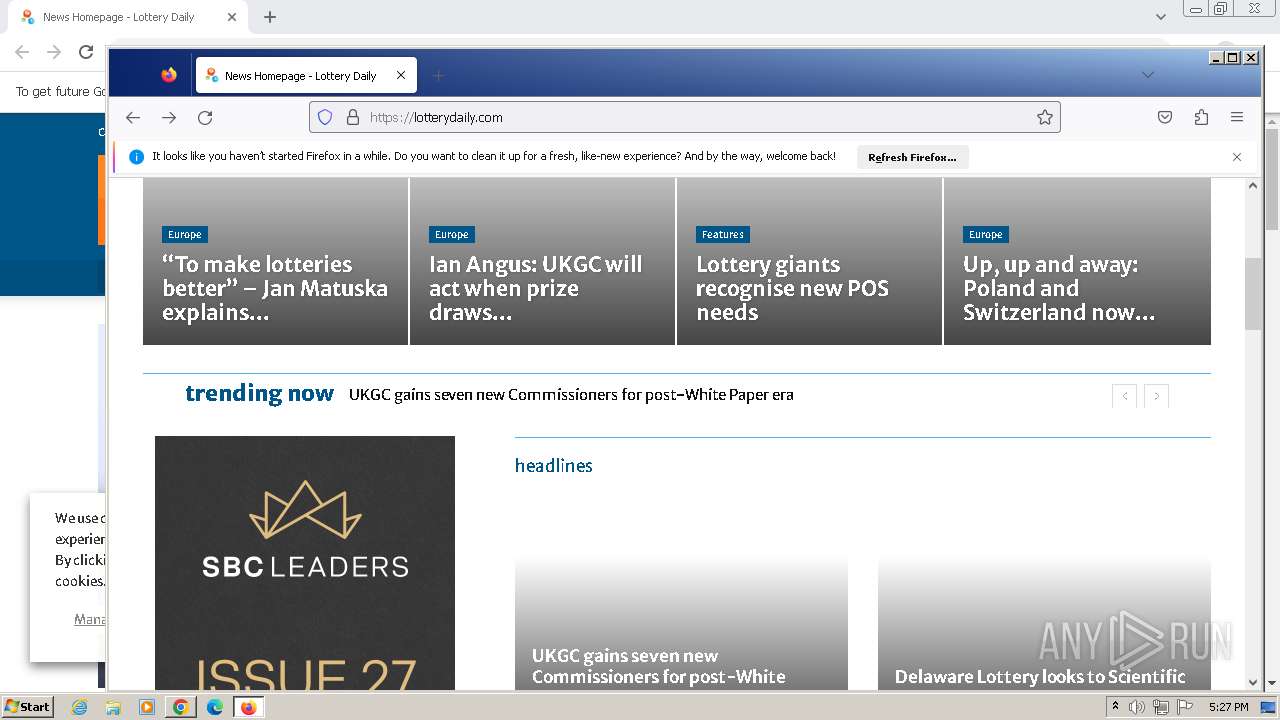This screenshot has height=720, width=1280.
Task: Open trending UKGC seven new Commissioners headline
Action: point(571,395)
